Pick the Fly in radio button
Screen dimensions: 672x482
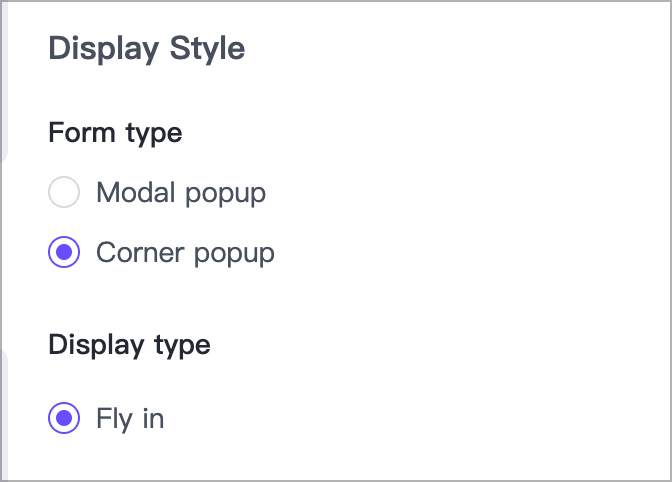pos(64,418)
